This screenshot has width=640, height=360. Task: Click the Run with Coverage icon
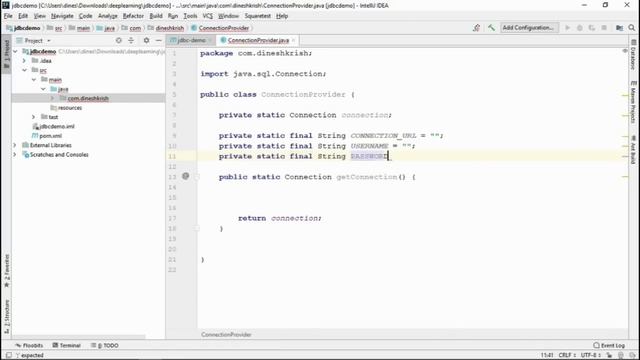pos(592,28)
